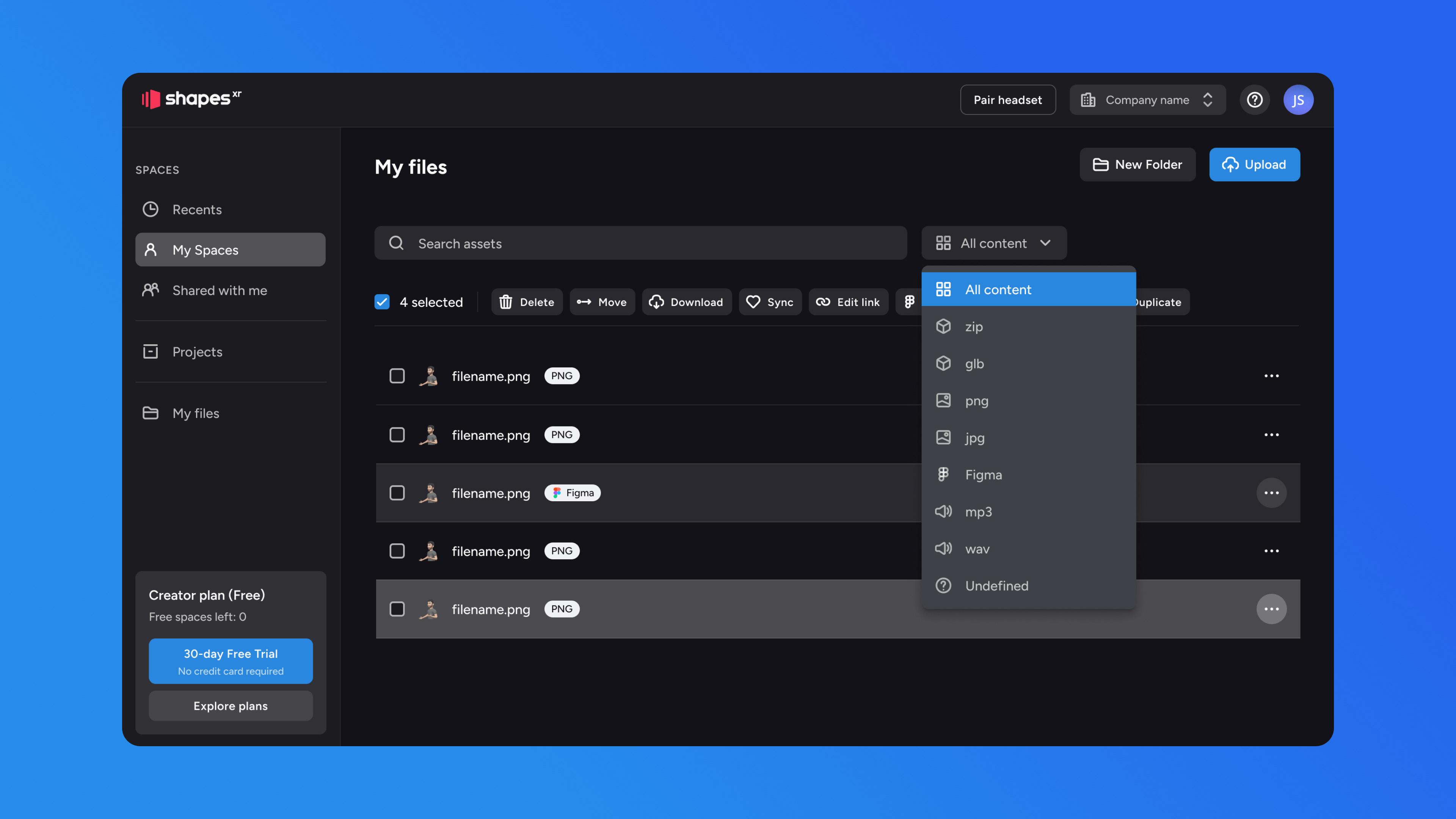This screenshot has height=819, width=1456.
Task: Click the cloud icon on Download
Action: pyautogui.click(x=656, y=302)
